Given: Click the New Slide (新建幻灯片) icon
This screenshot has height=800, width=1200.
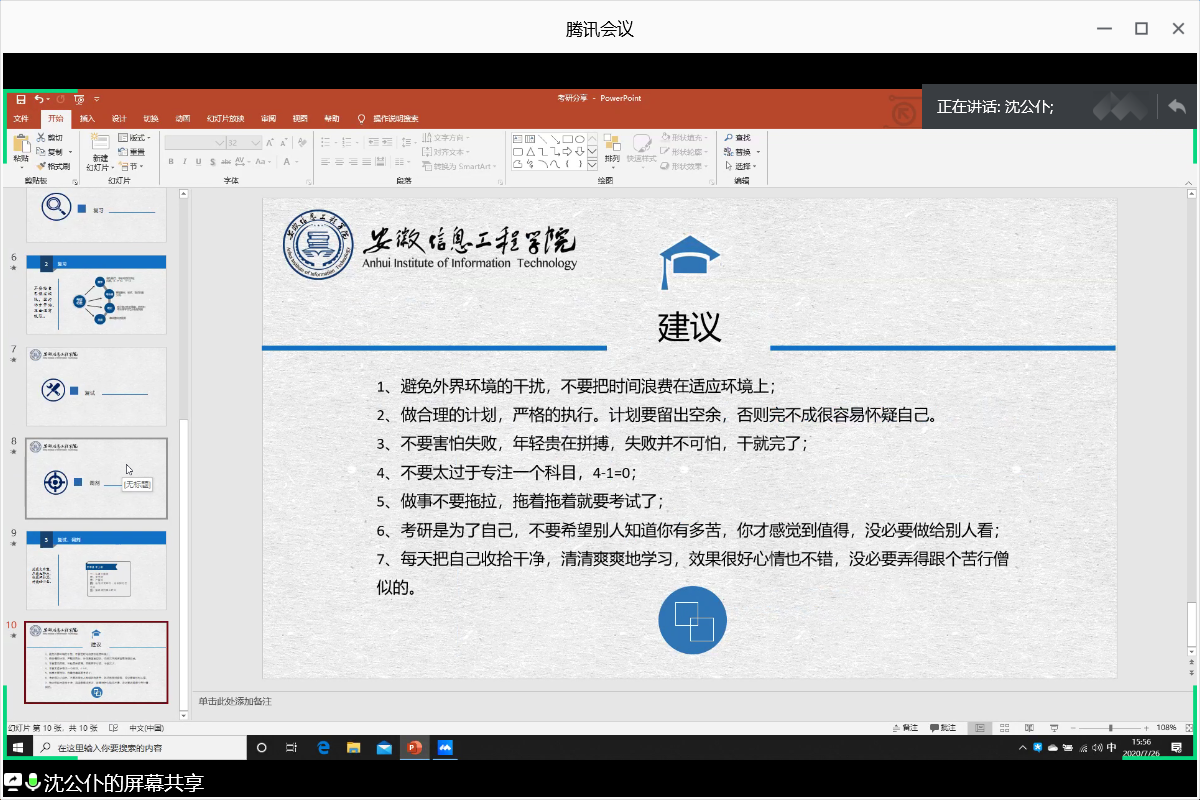Looking at the screenshot, I should [100, 142].
